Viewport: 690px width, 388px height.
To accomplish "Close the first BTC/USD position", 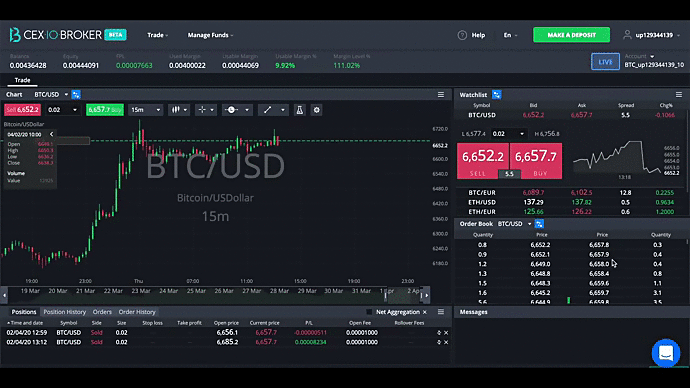I will 446,333.
